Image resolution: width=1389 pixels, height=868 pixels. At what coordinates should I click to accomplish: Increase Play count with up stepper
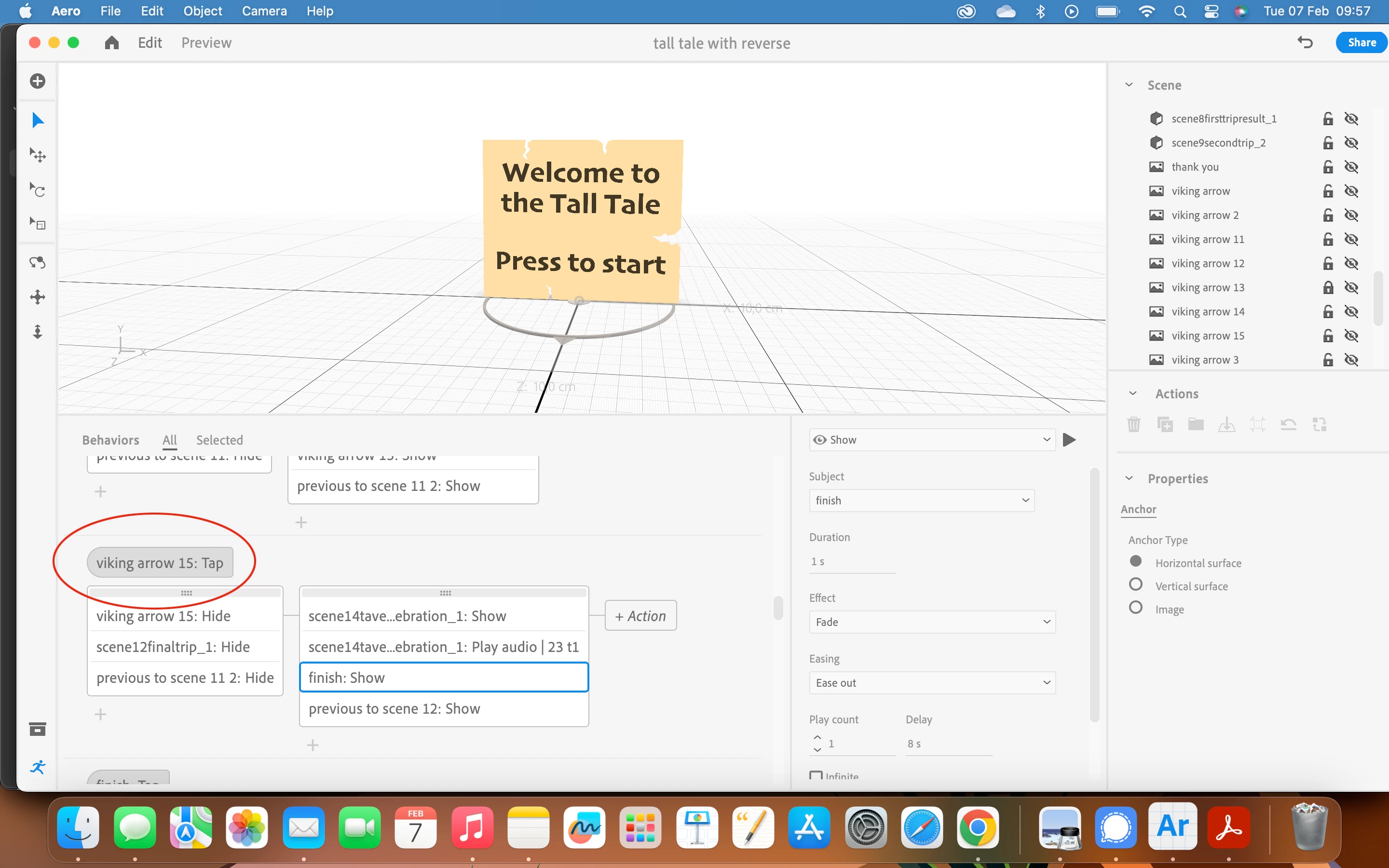tap(817, 737)
